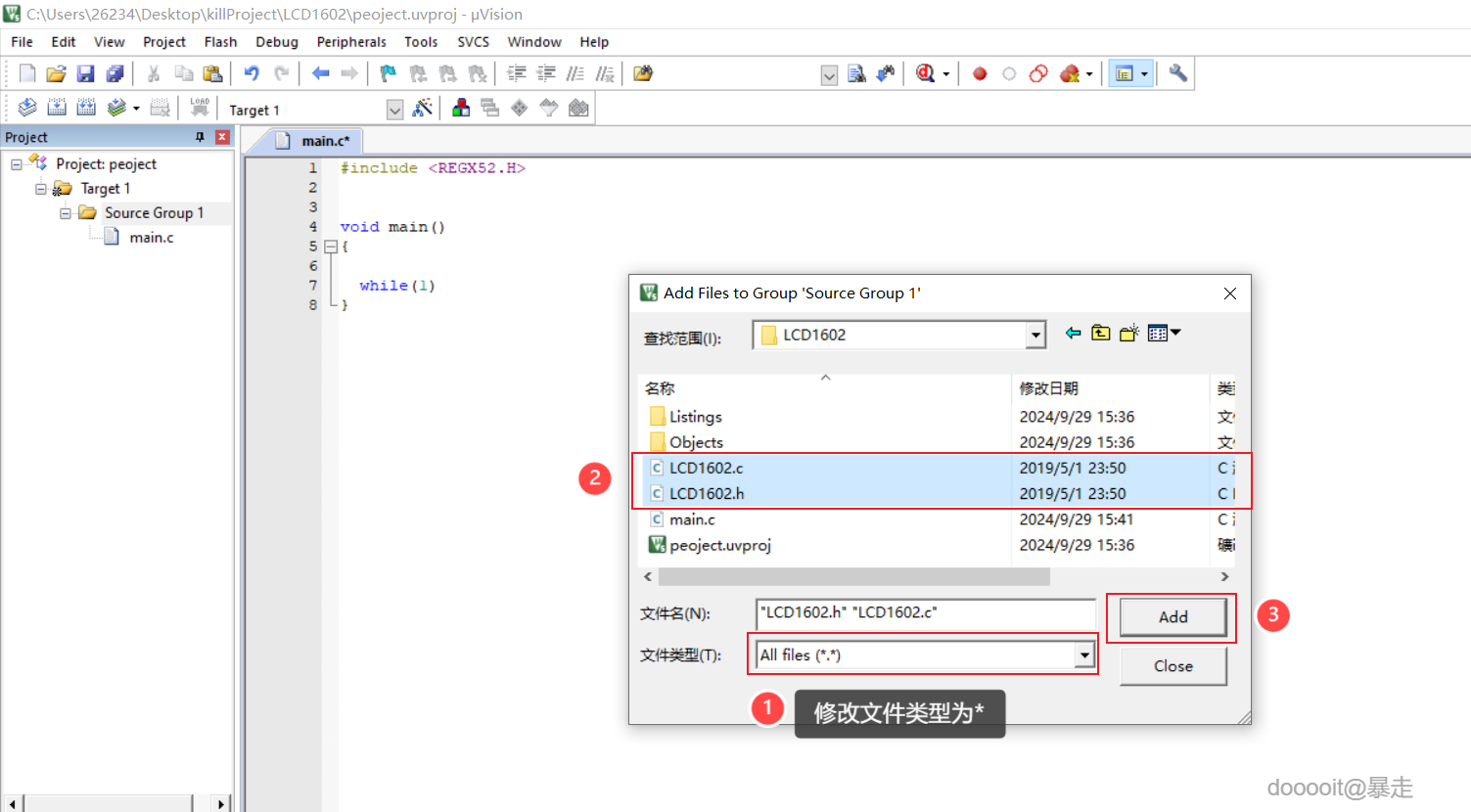1471x812 pixels.
Task: Click the New file icon in toolbar
Action: pyautogui.click(x=27, y=73)
